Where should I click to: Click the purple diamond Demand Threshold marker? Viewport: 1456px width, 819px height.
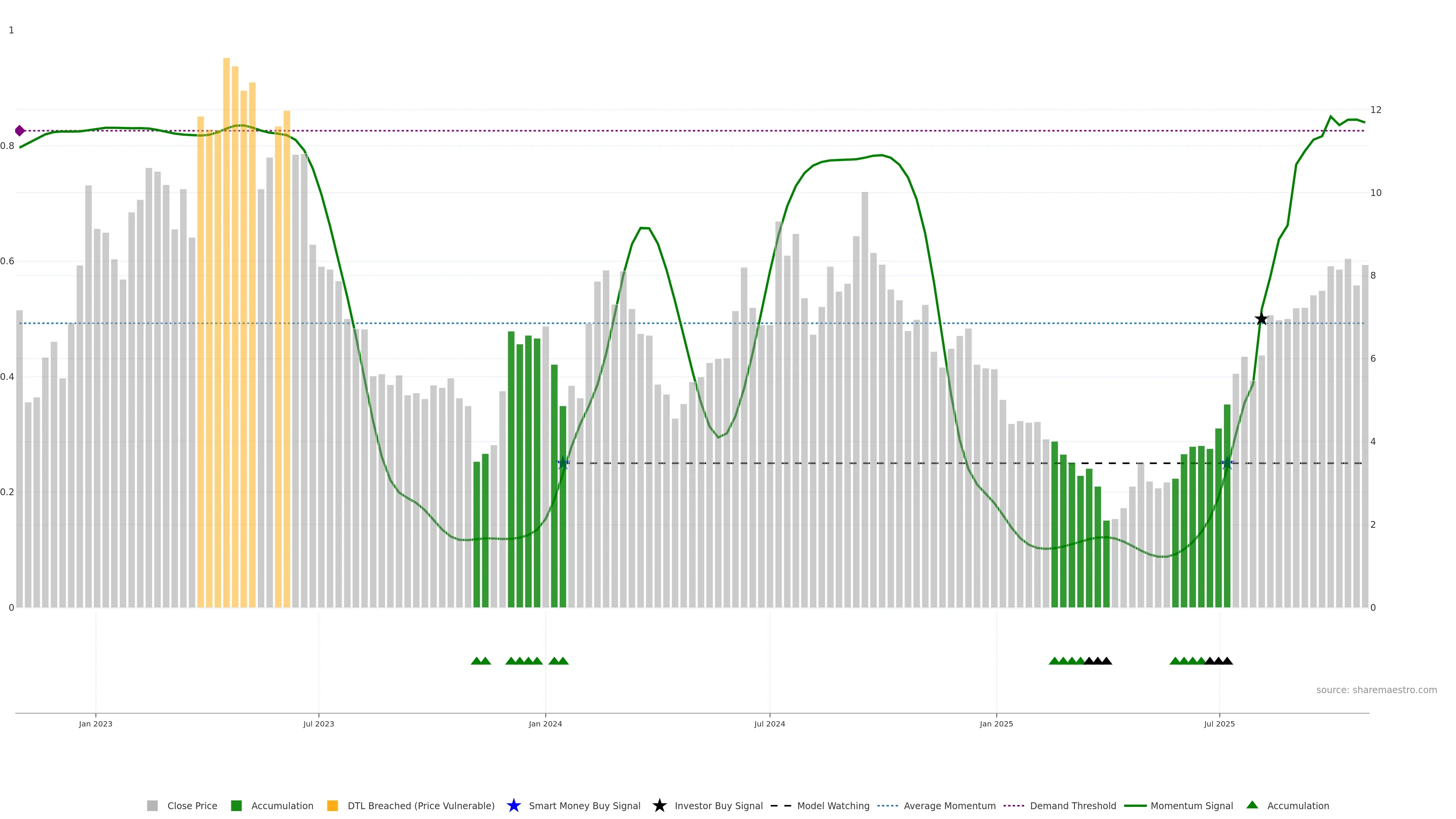20,130
